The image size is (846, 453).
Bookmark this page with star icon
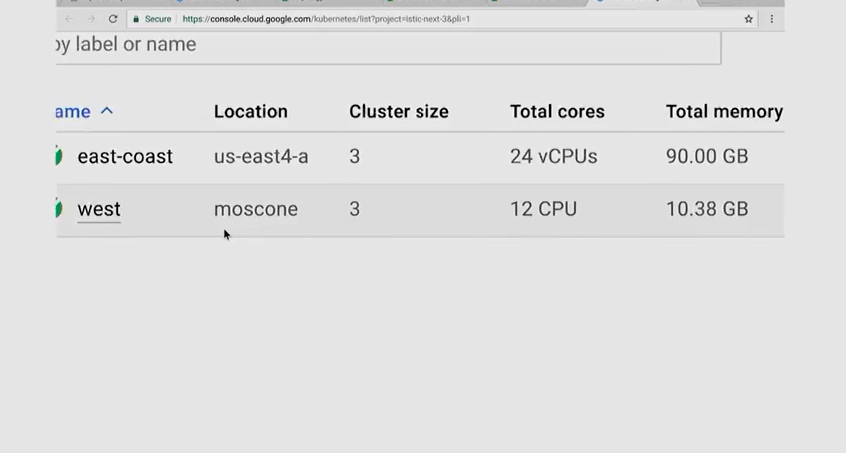748,19
